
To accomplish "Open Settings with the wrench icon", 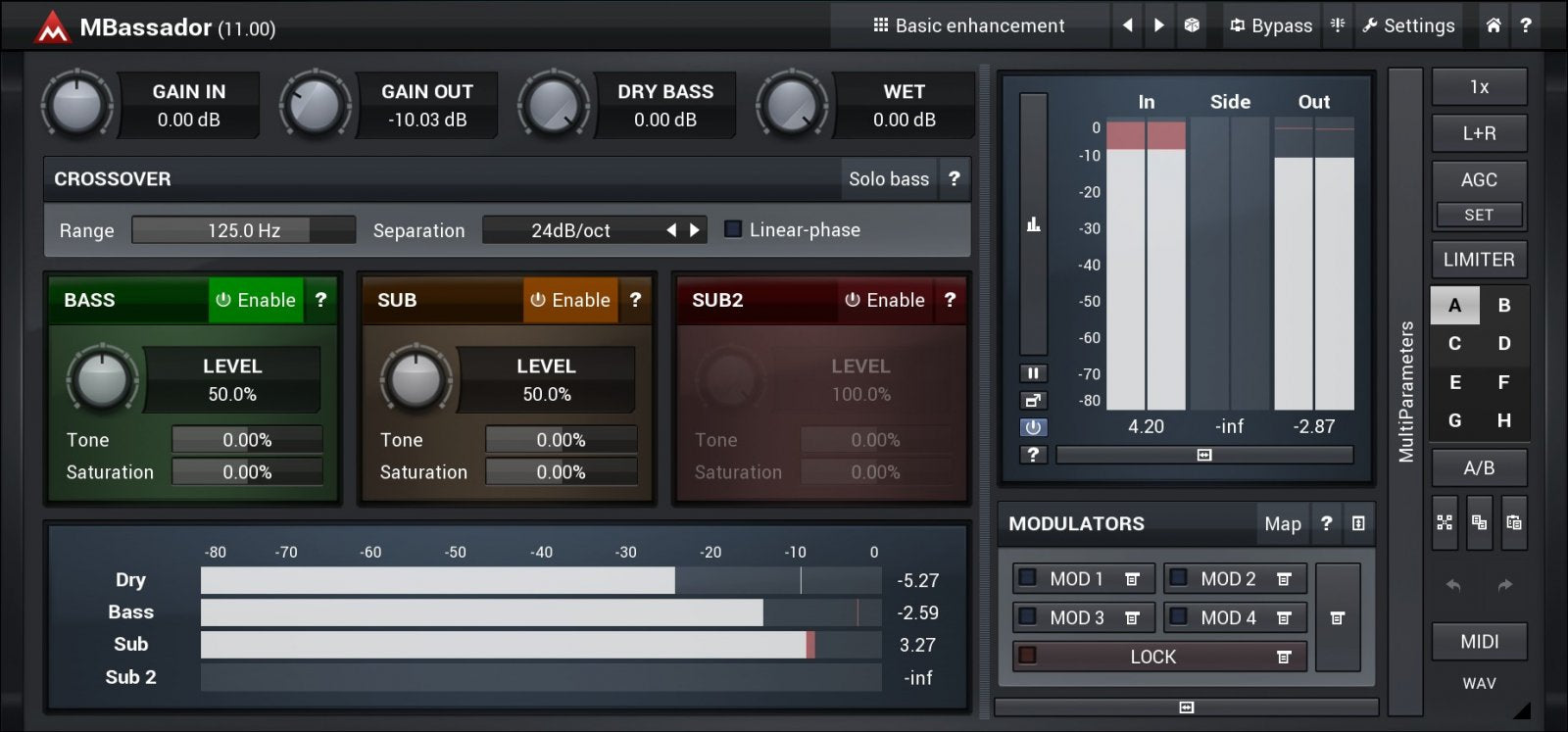I will pyautogui.click(x=1408, y=25).
